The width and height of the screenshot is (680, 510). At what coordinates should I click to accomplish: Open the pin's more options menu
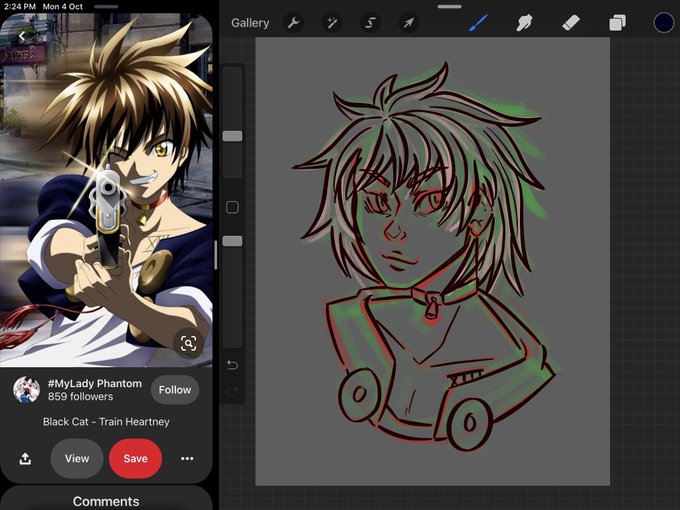(187, 458)
